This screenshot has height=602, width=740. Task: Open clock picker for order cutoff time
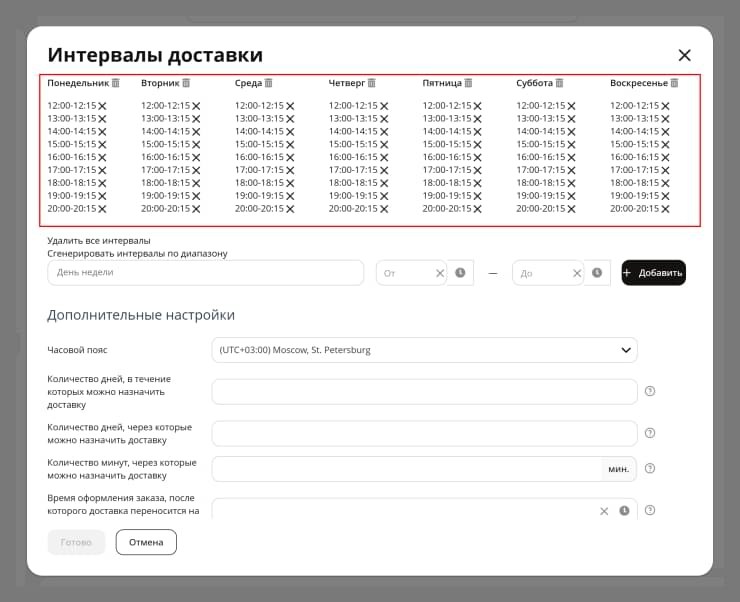point(624,510)
